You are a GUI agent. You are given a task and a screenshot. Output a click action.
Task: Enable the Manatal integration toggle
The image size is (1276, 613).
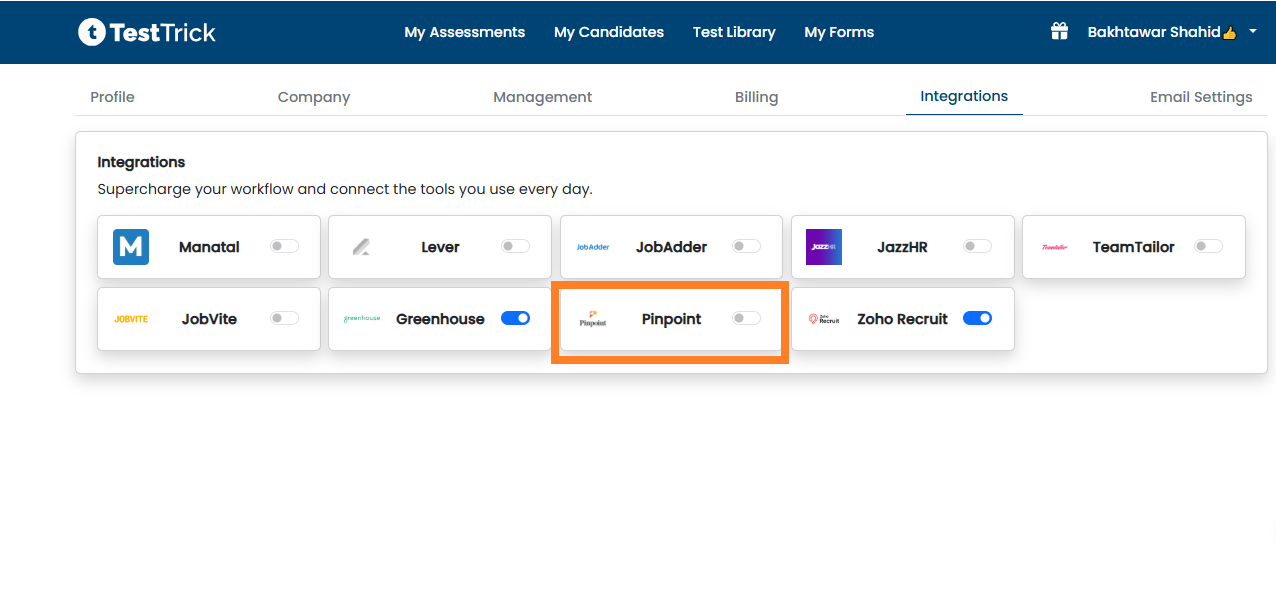point(284,246)
